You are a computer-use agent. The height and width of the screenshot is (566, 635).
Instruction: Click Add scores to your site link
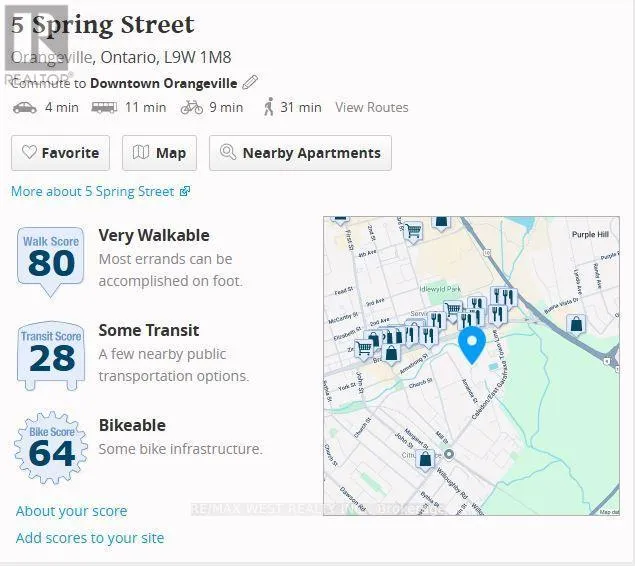pyautogui.click(x=90, y=538)
